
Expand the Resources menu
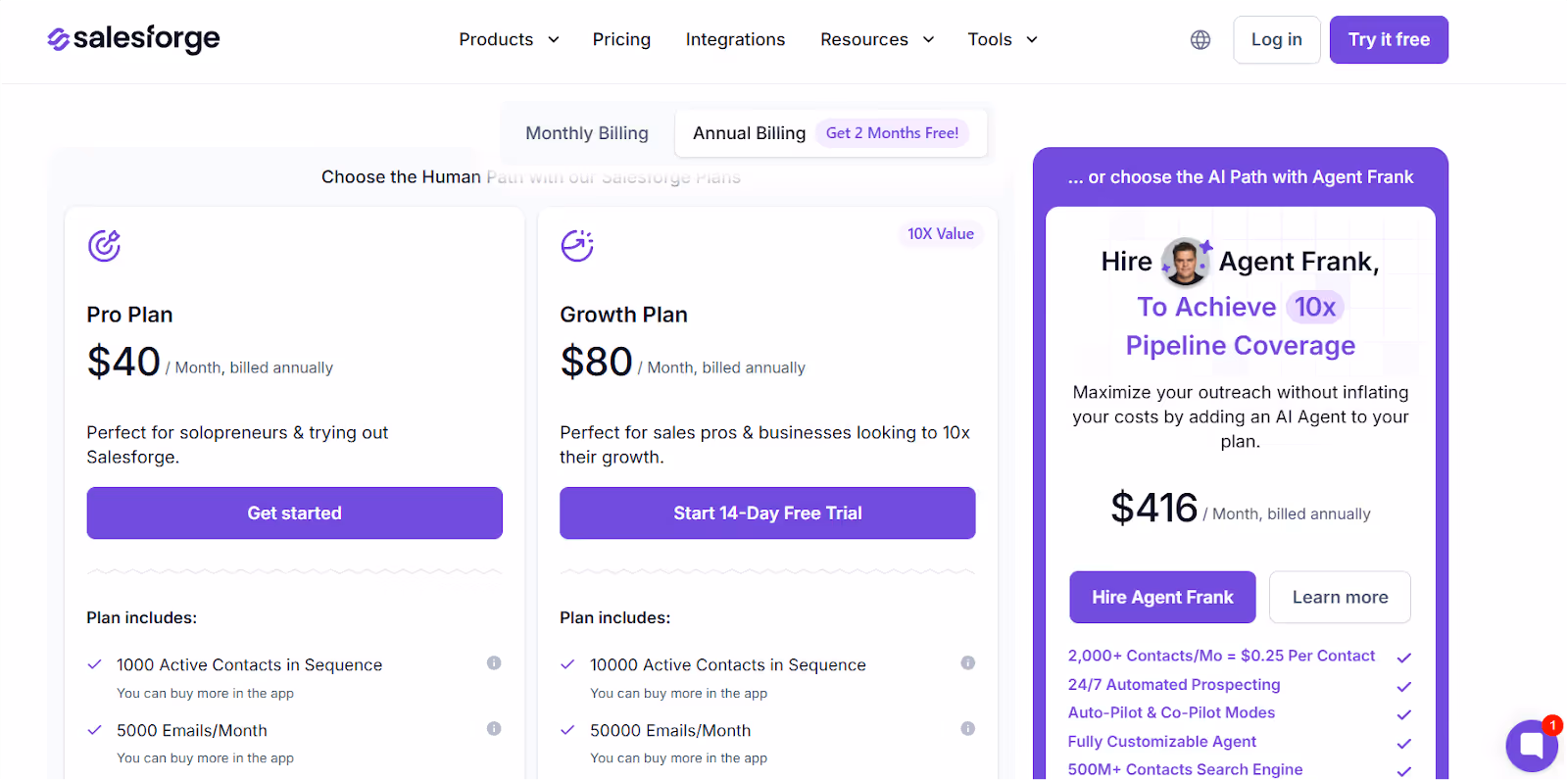pos(877,40)
